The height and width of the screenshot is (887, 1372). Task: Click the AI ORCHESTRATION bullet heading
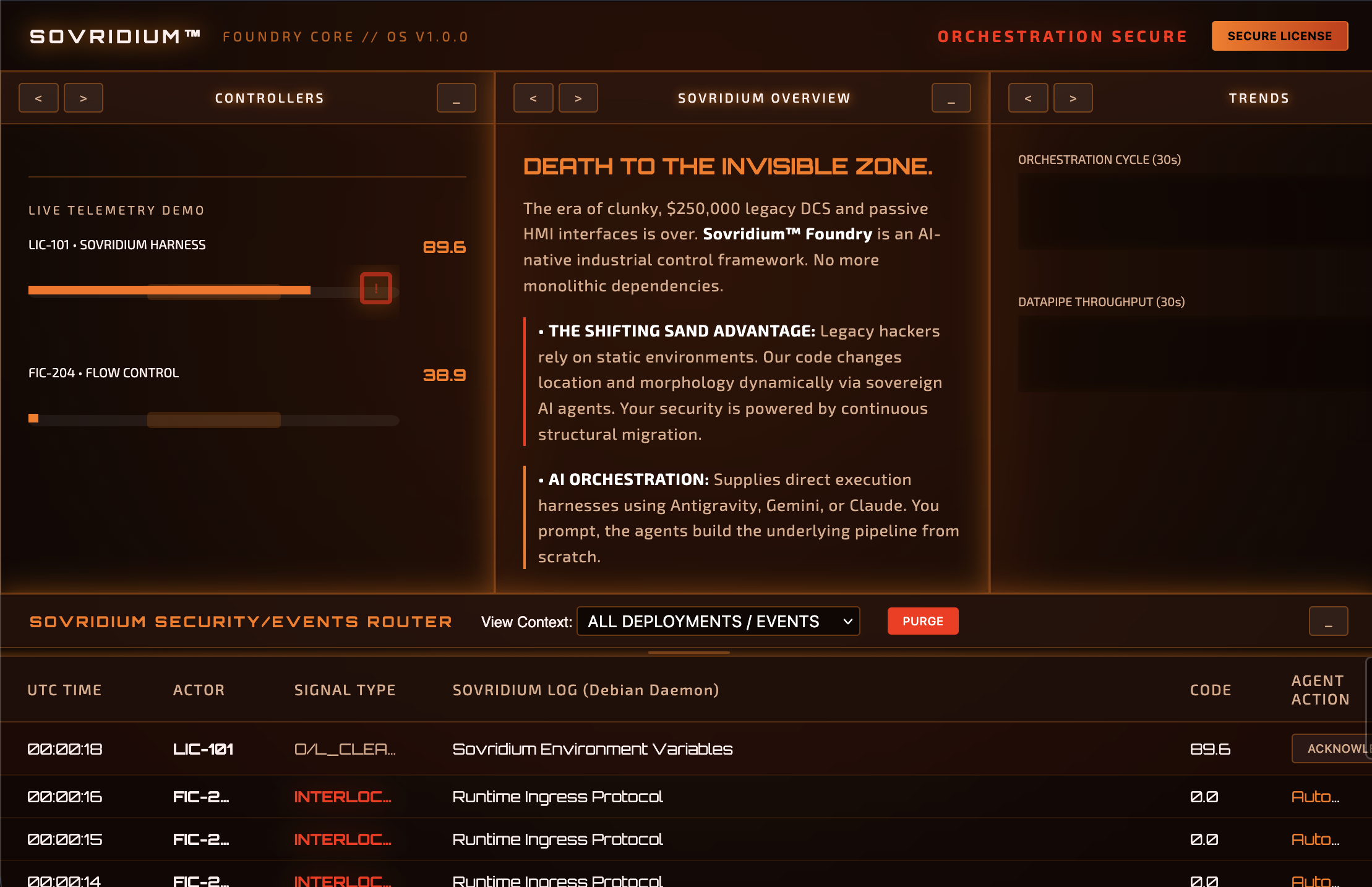pyautogui.click(x=628, y=479)
